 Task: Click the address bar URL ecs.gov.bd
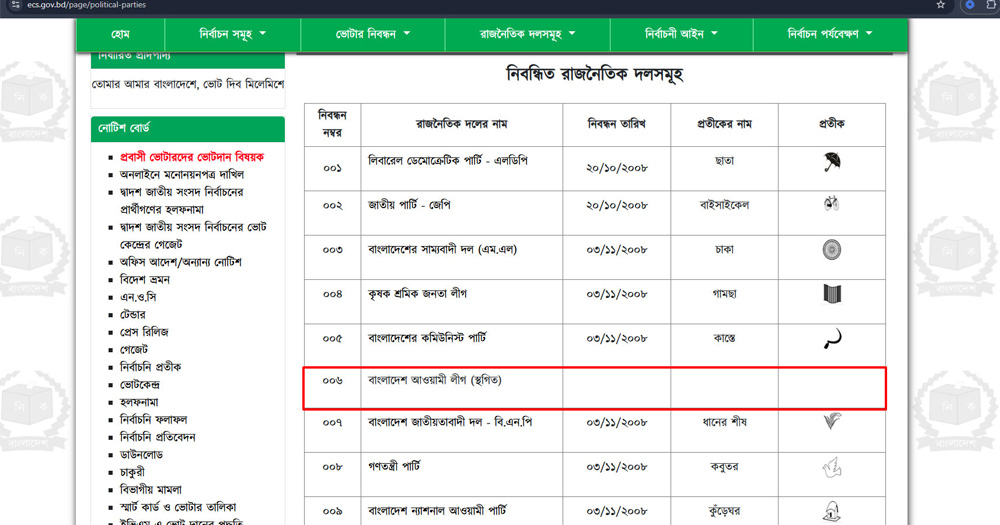pos(87,5)
